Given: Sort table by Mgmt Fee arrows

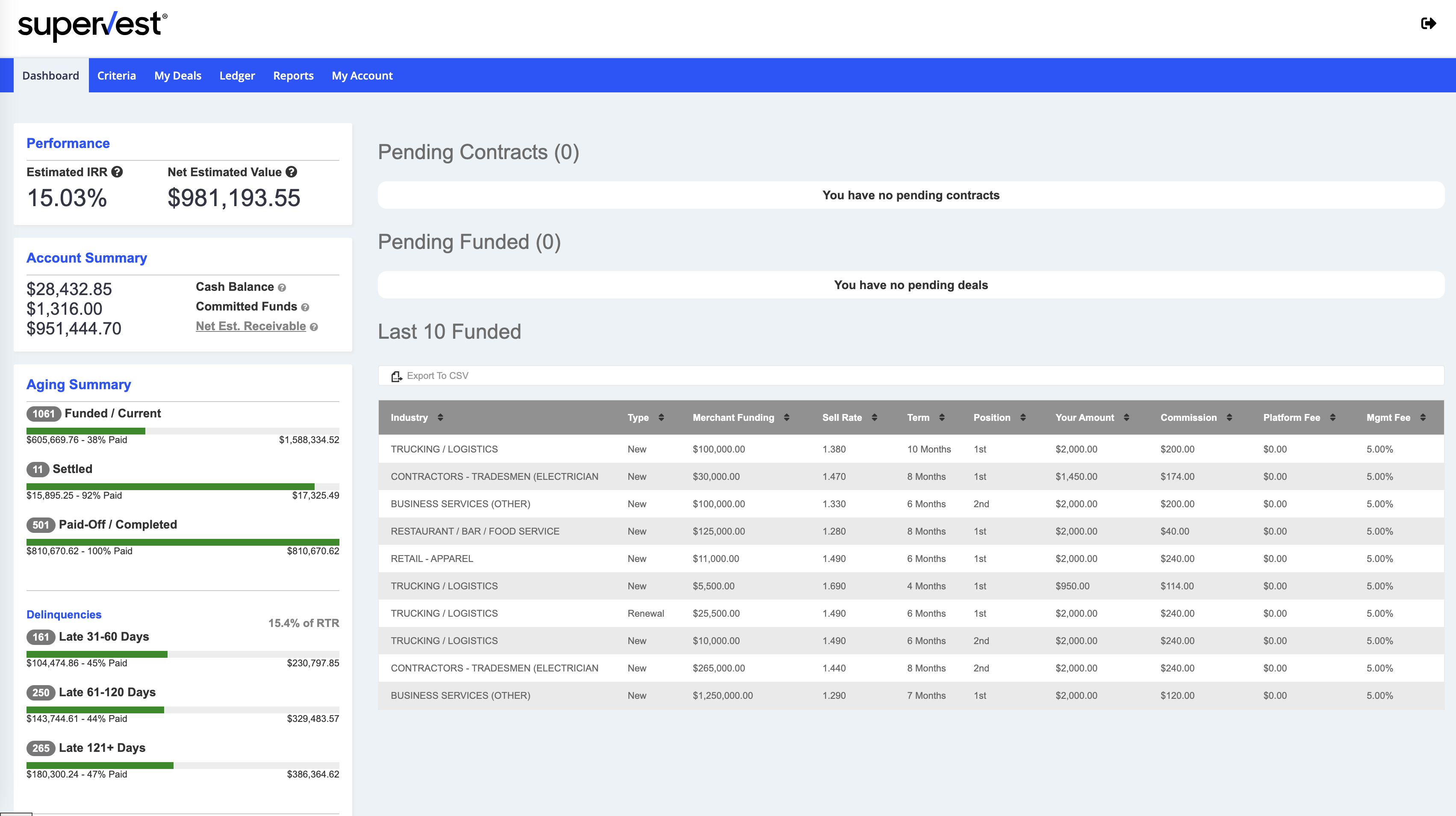Looking at the screenshot, I should click(1423, 417).
